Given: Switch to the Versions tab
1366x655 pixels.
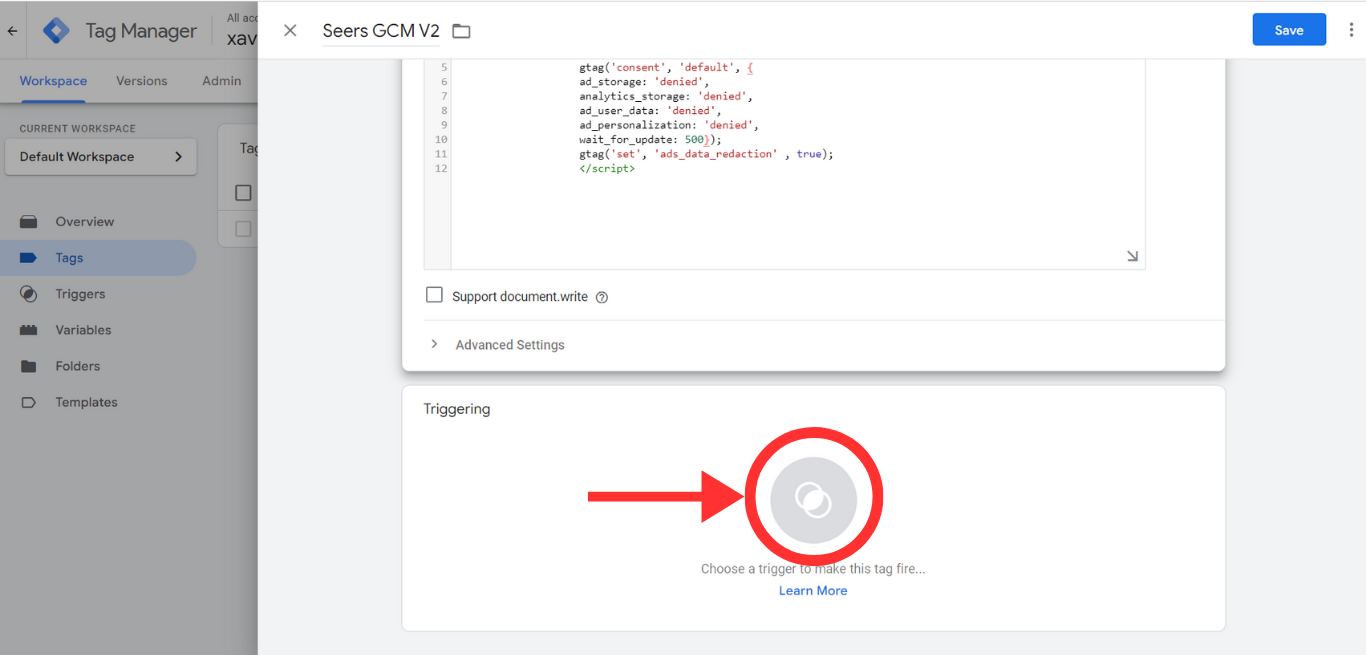Looking at the screenshot, I should (142, 81).
